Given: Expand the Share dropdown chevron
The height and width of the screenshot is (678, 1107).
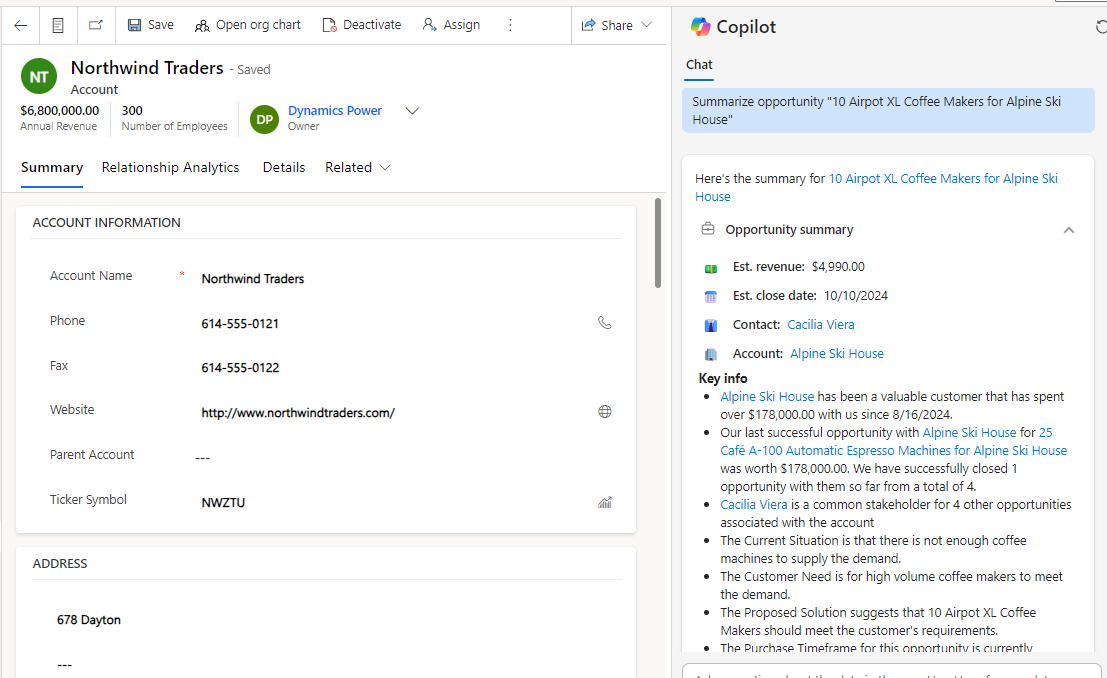Looking at the screenshot, I should [x=647, y=25].
